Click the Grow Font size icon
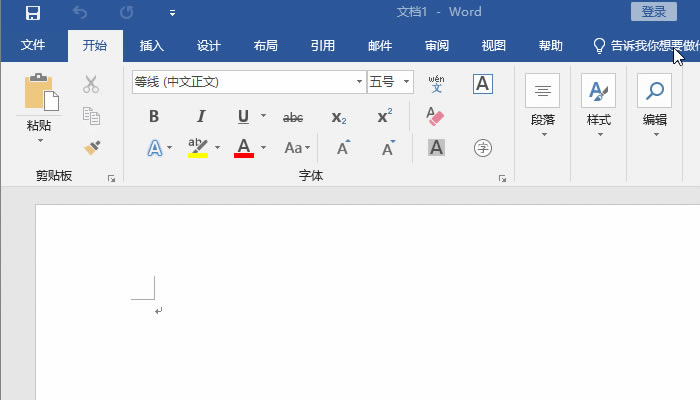Viewport: 700px width, 400px height. [343, 148]
